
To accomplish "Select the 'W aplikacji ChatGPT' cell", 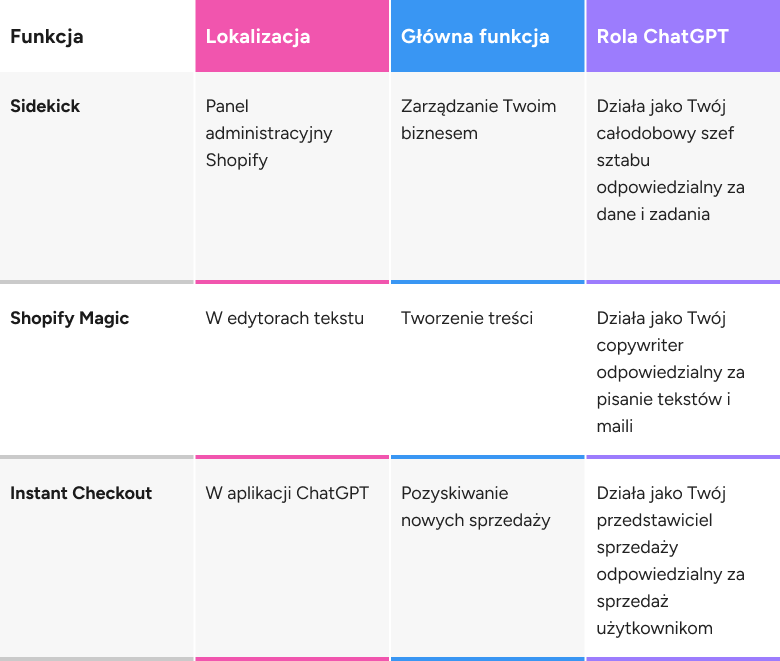I will 287,493.
